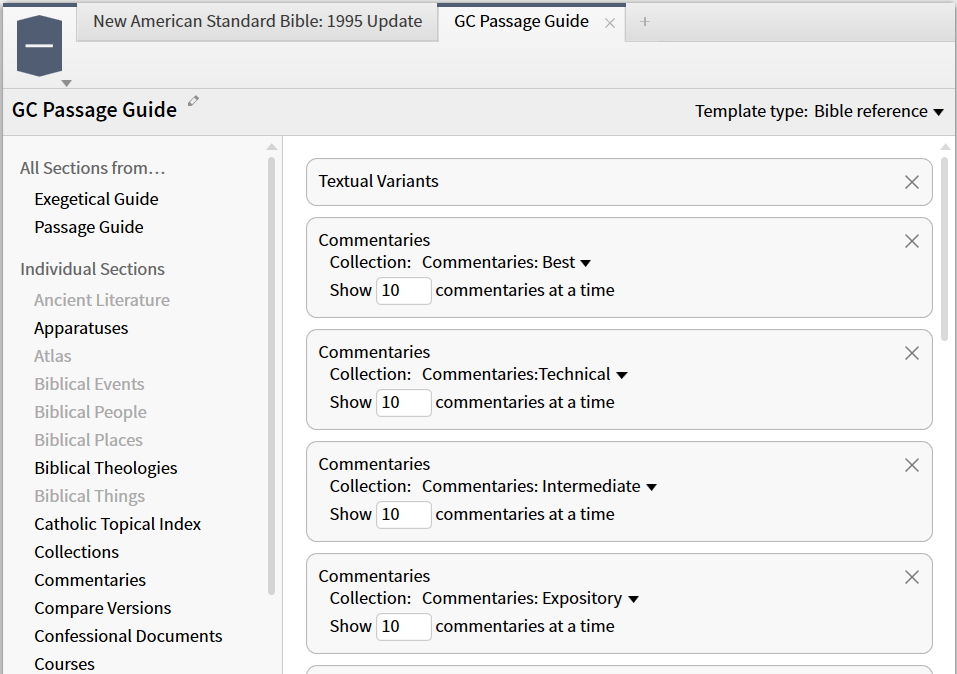957x674 pixels.
Task: Add the Compare Versions section
Action: (x=102, y=608)
